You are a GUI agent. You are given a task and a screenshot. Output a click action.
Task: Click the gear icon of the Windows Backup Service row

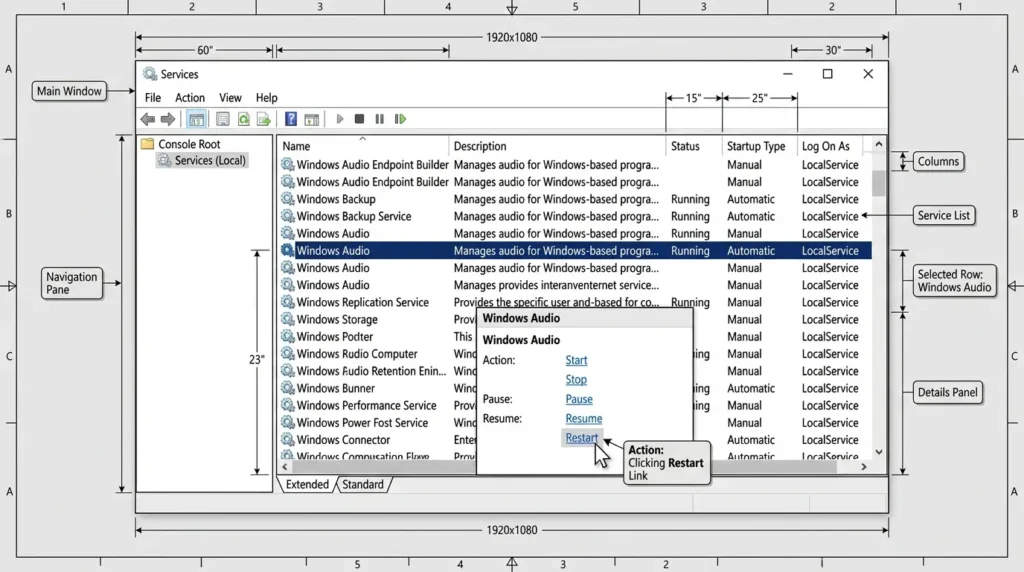(287, 215)
